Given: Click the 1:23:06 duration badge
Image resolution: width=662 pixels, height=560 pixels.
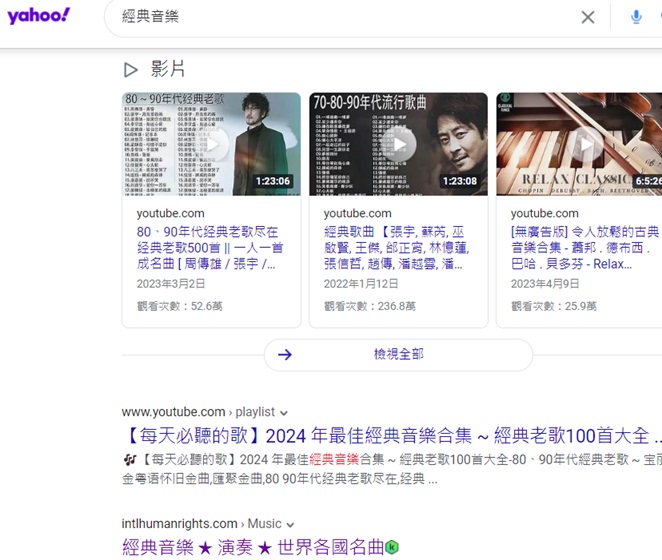Looking at the screenshot, I should [273, 181].
